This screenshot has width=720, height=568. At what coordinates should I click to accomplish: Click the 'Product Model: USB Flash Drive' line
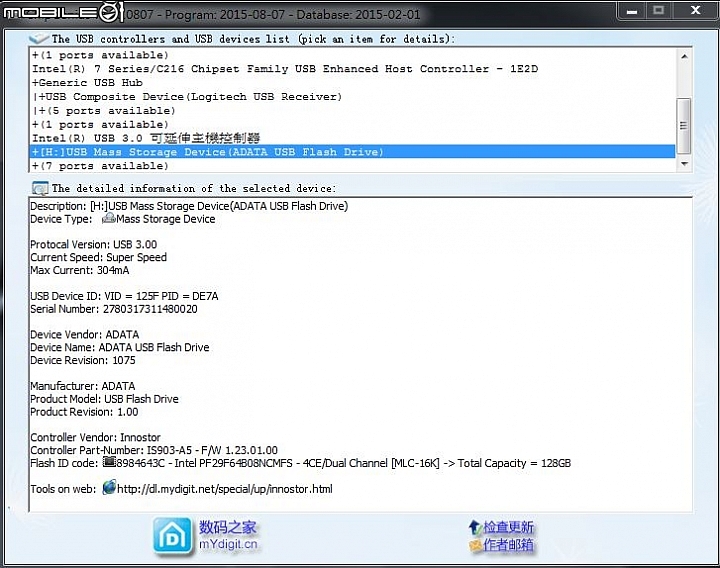click(x=104, y=399)
